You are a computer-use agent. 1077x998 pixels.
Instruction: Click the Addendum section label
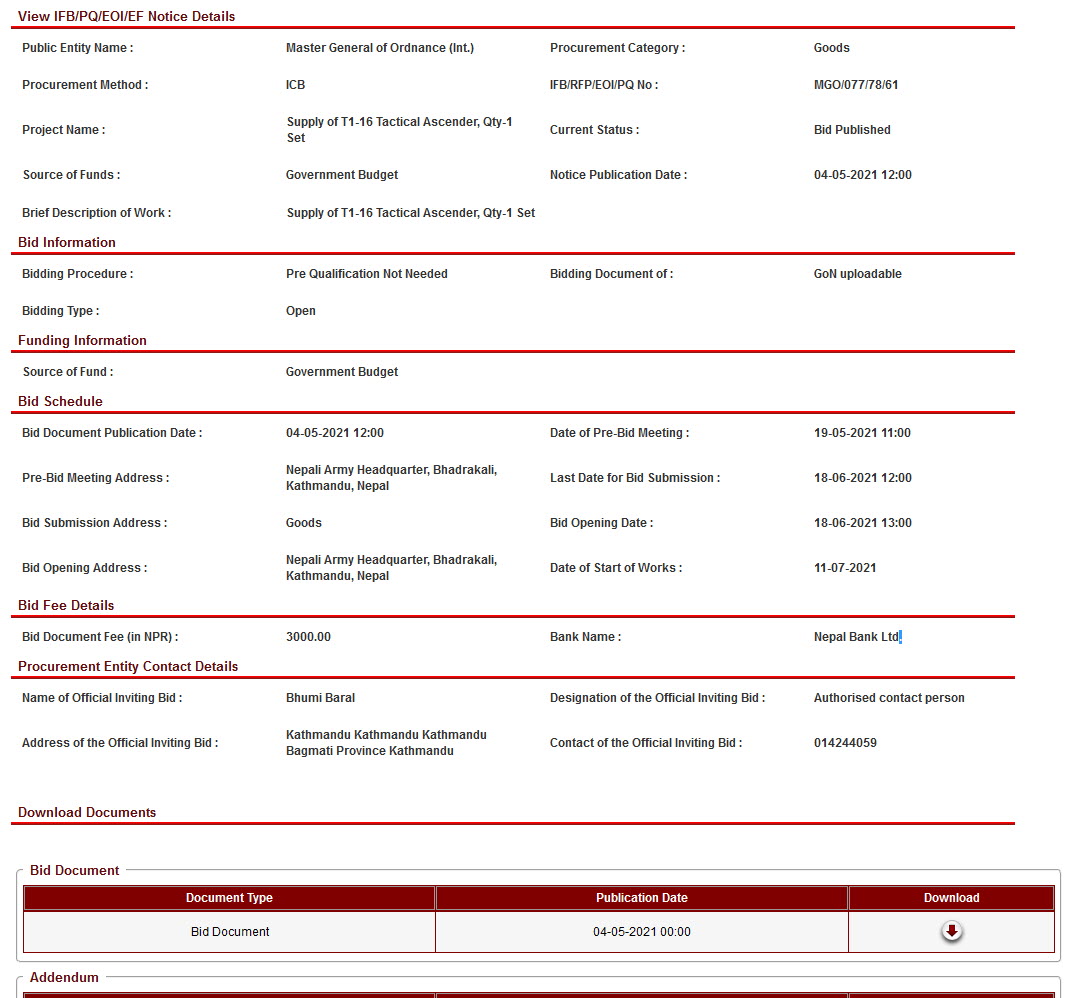click(x=64, y=977)
